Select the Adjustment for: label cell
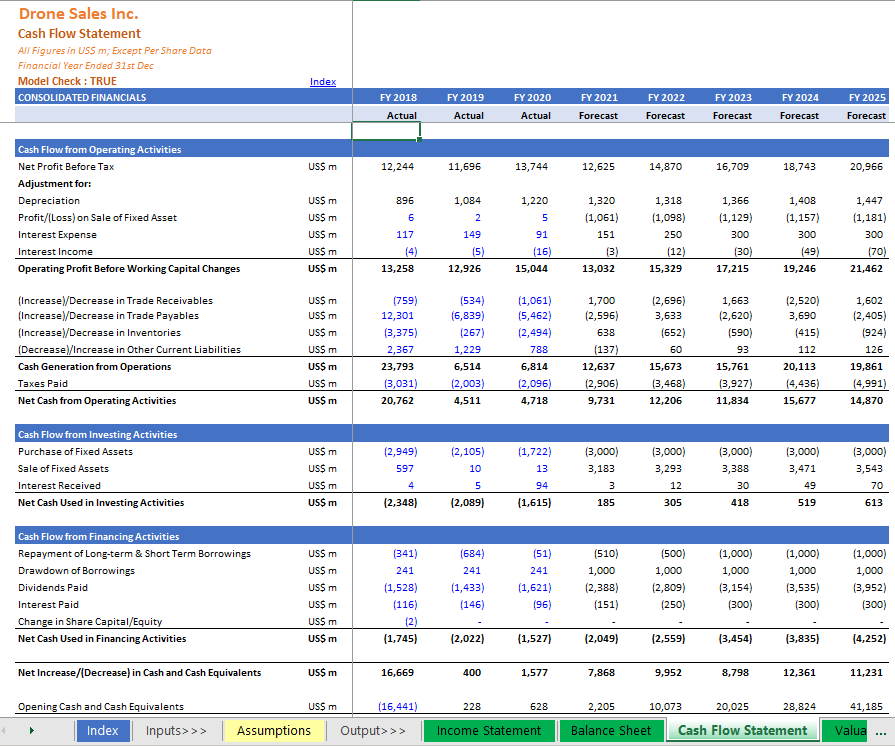The width and height of the screenshot is (895, 746). (x=54, y=184)
